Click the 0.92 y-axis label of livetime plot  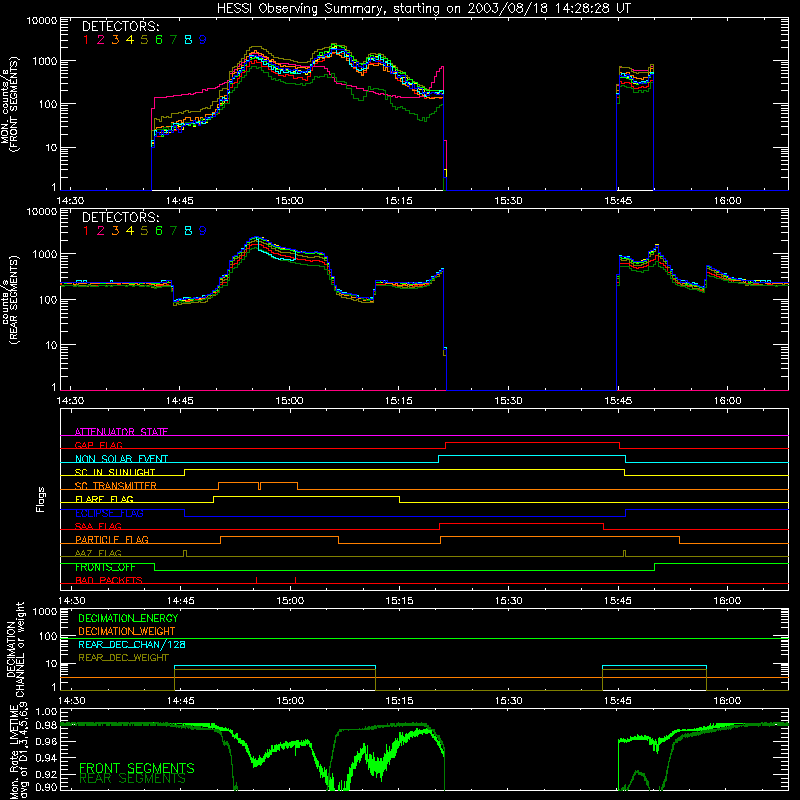[45, 772]
